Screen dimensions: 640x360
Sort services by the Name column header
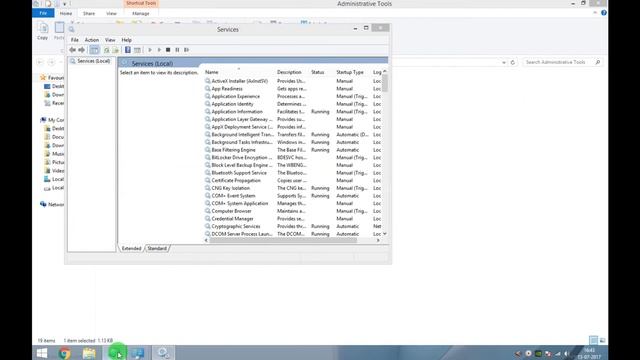point(239,72)
